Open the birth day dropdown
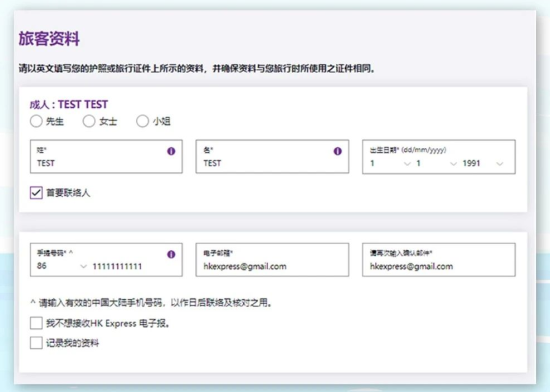Screen dimensions: 550x392 click(390, 163)
